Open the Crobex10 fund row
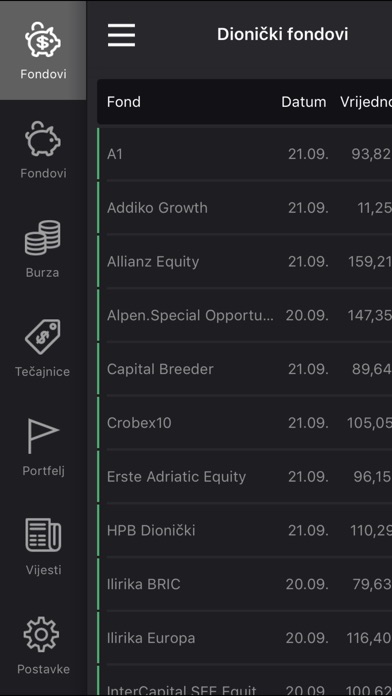The height and width of the screenshot is (696, 392). [245, 423]
